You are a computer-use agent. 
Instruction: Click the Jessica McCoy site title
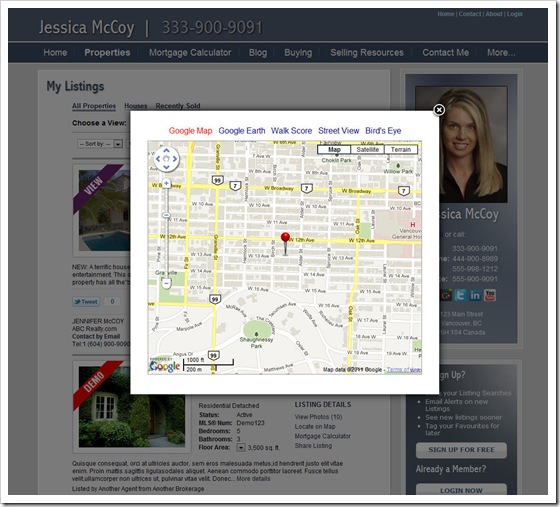point(86,27)
